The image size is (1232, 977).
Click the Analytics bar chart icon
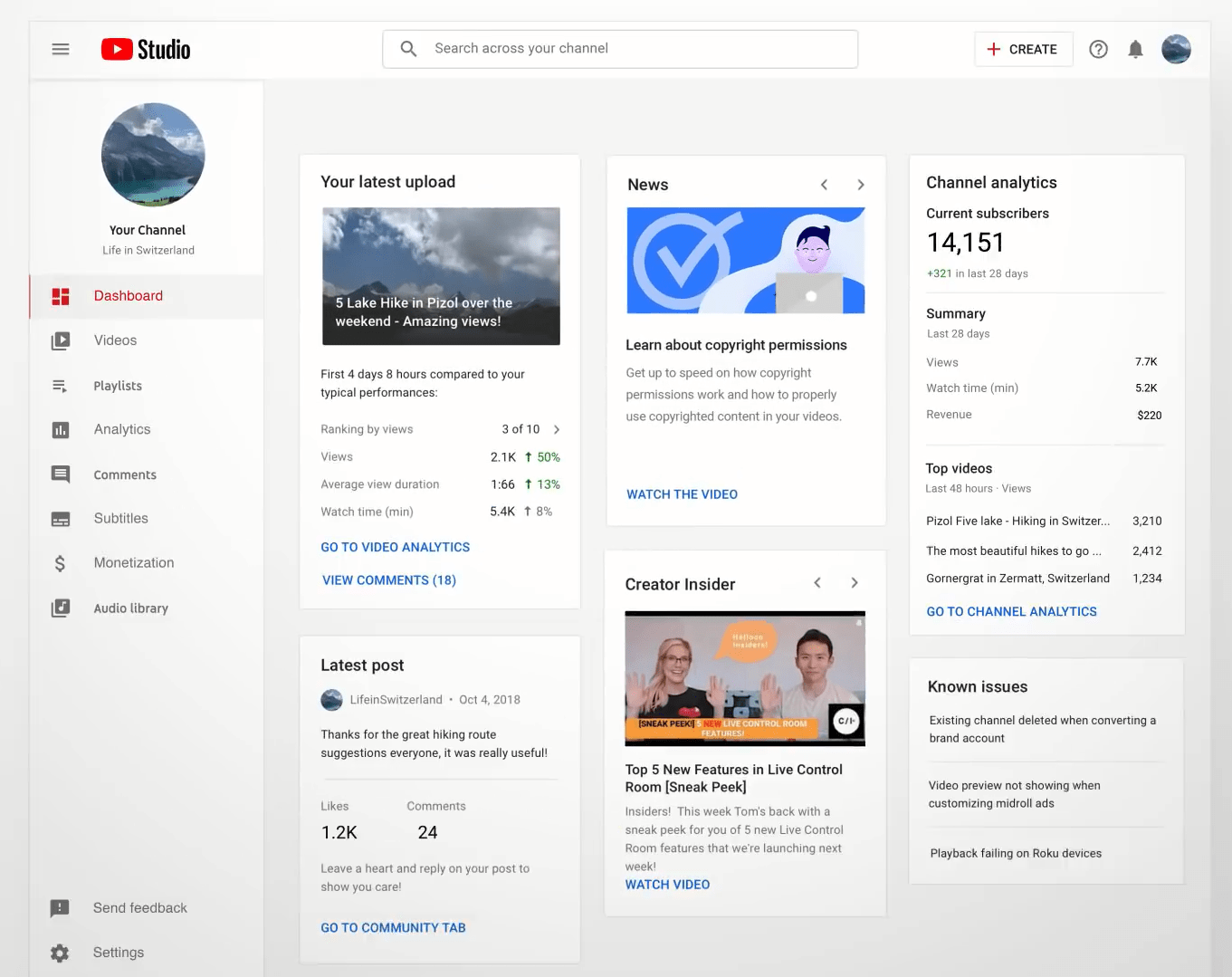(x=60, y=429)
